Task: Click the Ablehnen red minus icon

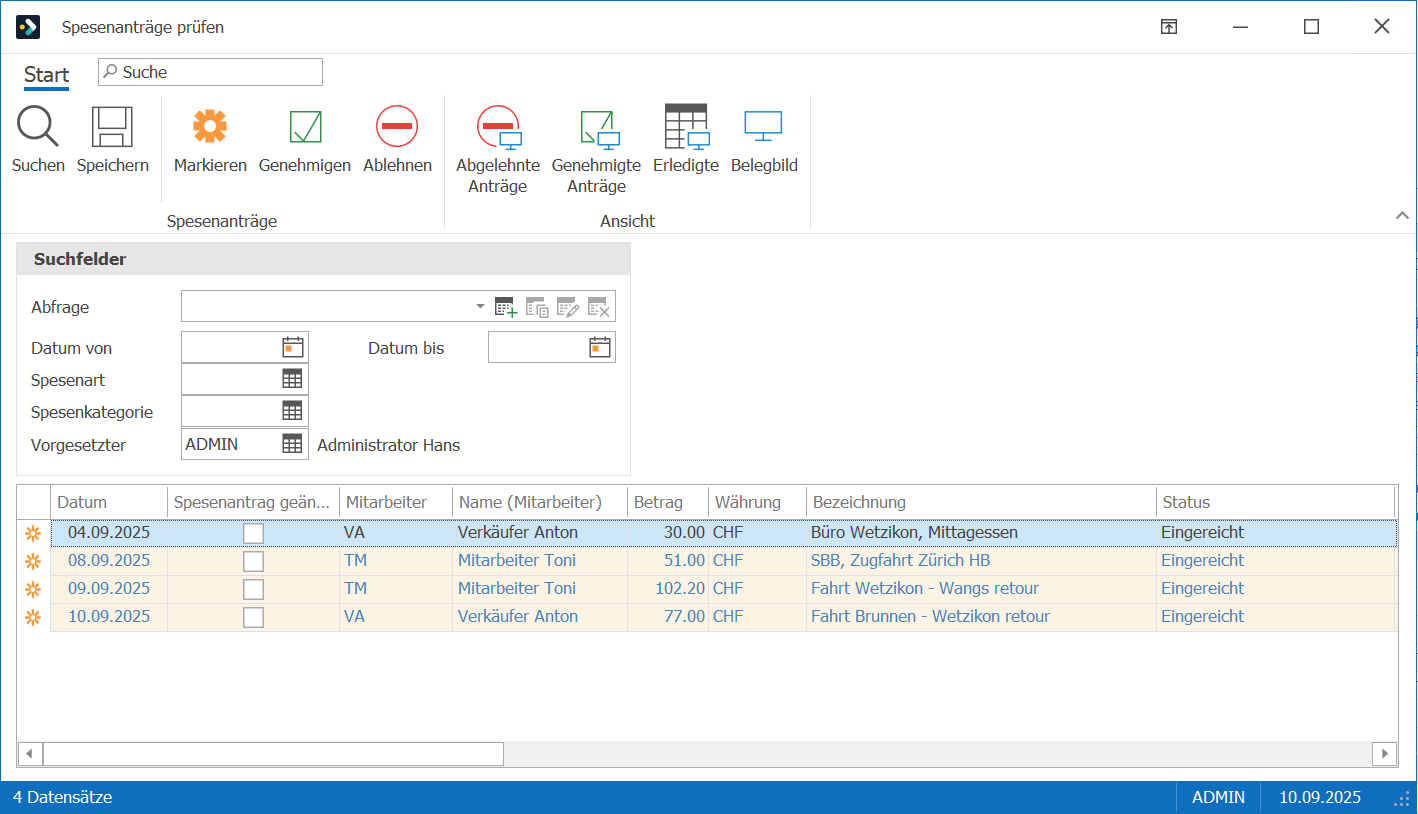Action: point(397,126)
